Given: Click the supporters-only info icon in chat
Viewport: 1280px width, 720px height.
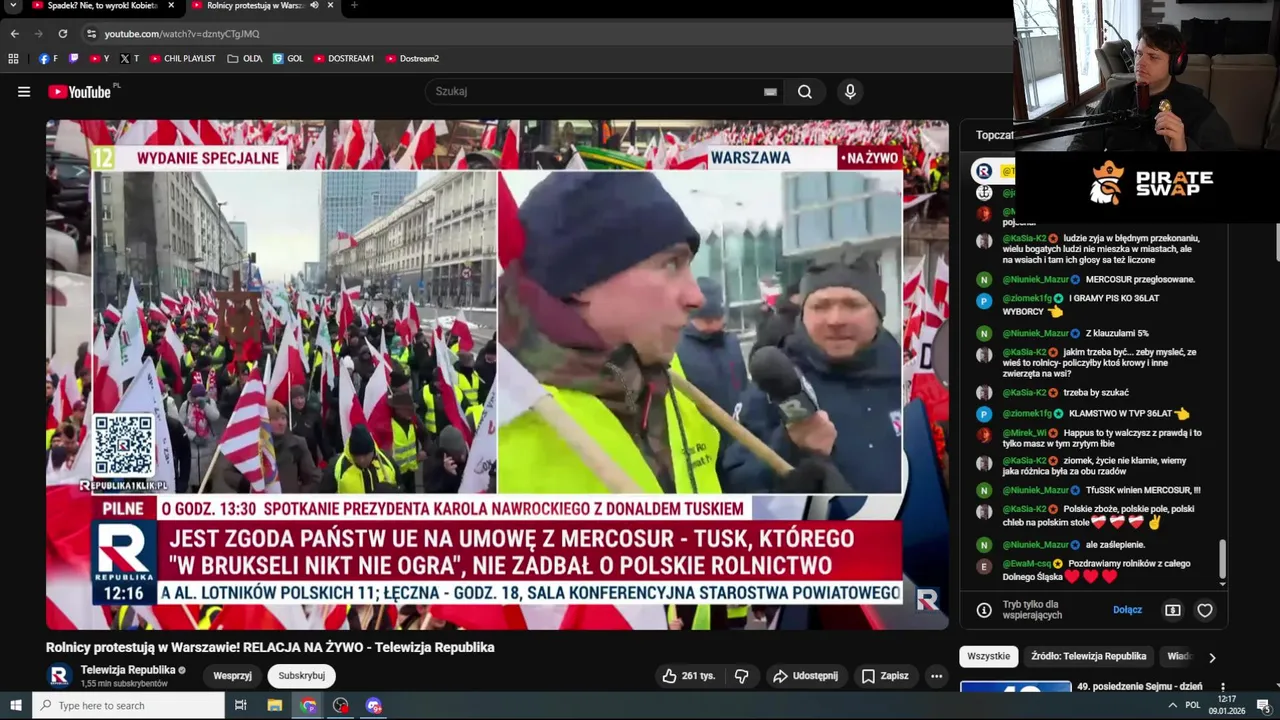Looking at the screenshot, I should [984, 610].
